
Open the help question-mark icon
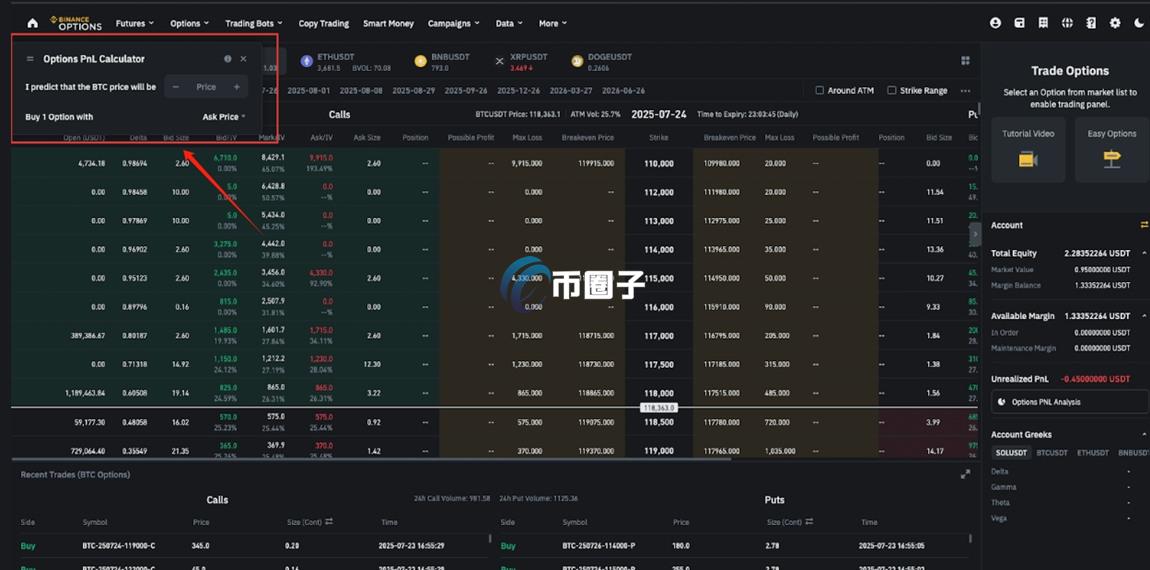click(1091, 23)
